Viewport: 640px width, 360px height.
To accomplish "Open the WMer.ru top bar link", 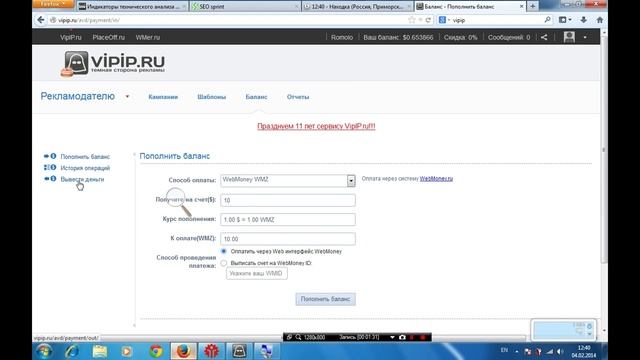I will [x=148, y=37].
